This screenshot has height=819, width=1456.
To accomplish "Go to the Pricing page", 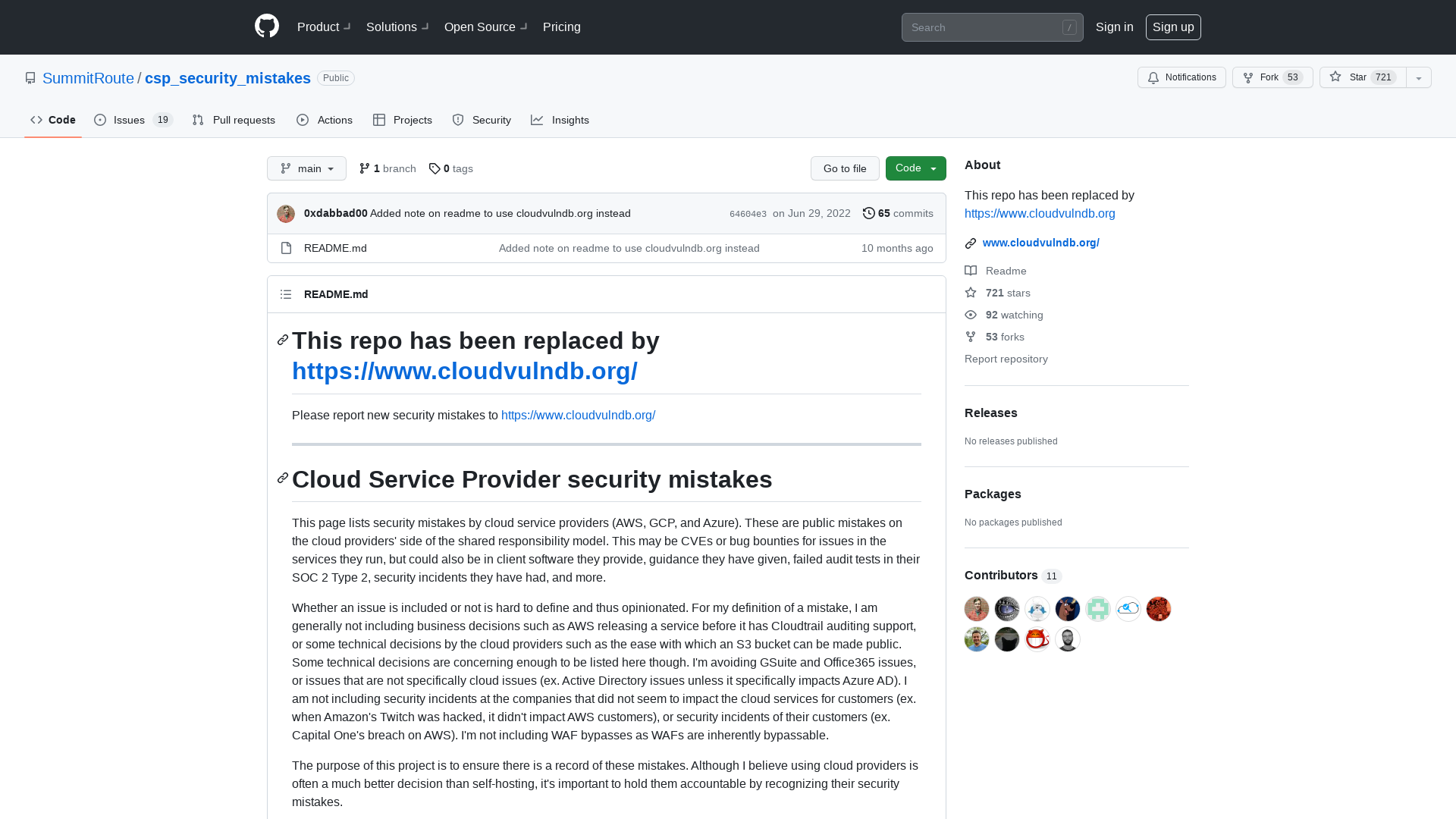I will (x=562, y=27).
